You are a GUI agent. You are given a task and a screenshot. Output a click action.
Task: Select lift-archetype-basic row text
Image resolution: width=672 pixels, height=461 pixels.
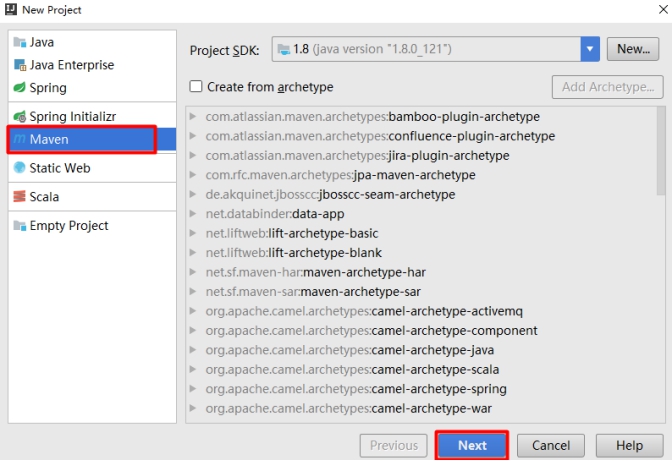pyautogui.click(x=292, y=233)
